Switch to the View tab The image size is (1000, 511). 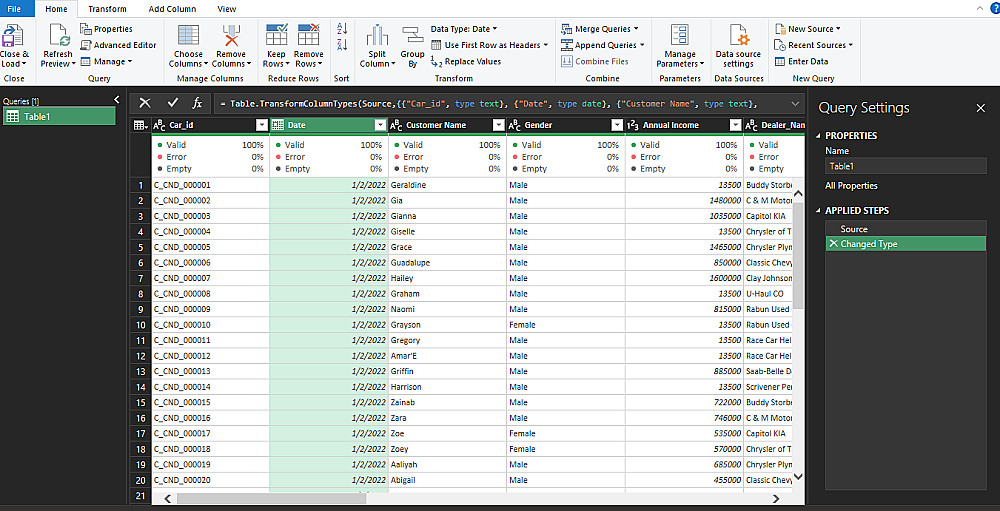[x=226, y=9]
